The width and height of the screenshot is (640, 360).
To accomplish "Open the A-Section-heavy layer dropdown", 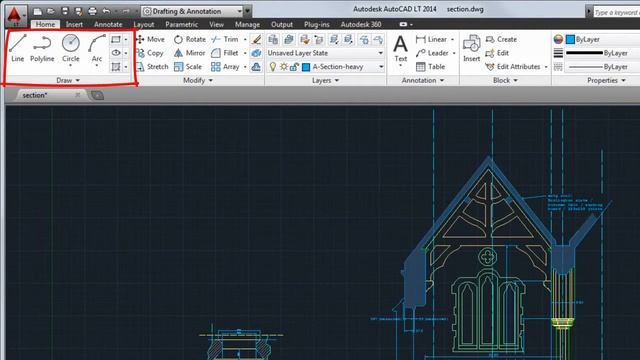I will 325,67.
